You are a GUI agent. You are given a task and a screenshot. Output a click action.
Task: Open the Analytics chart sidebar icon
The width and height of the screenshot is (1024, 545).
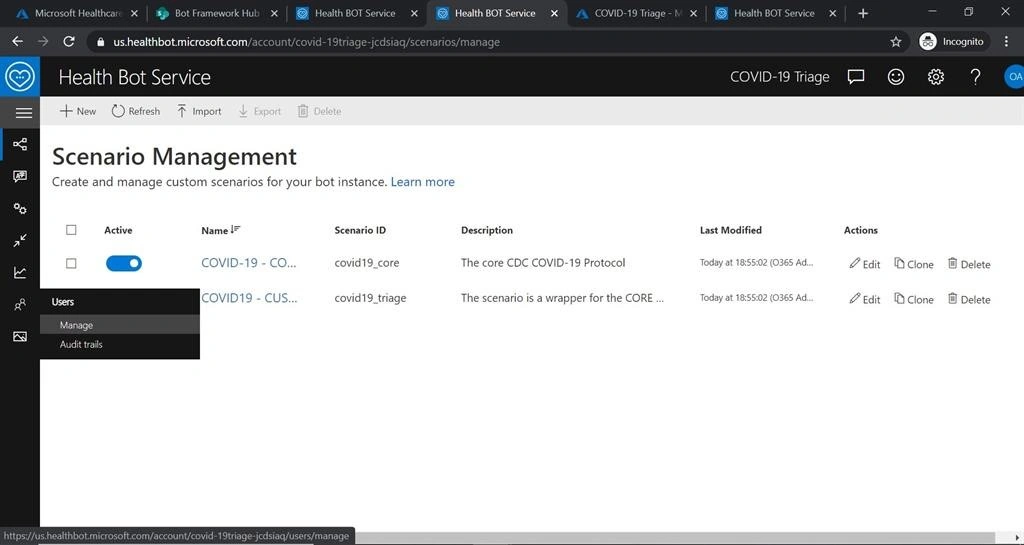20,272
